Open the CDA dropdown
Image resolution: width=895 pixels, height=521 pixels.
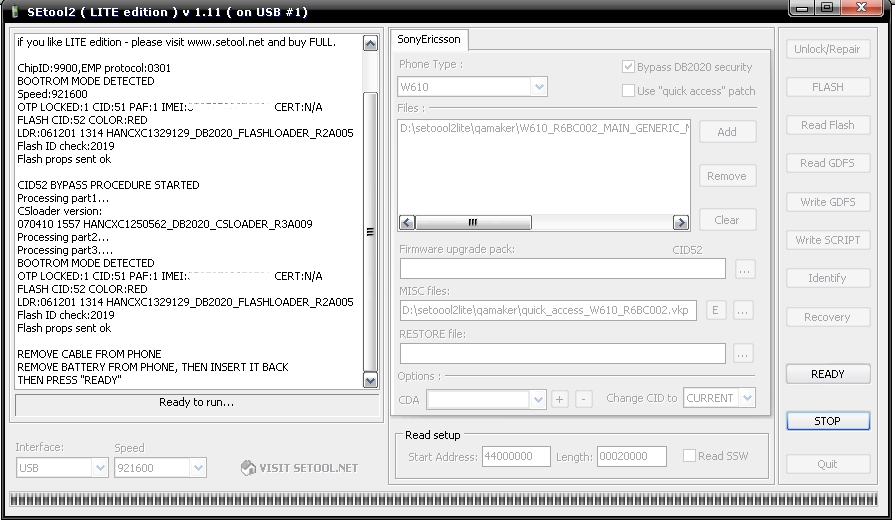(538, 399)
